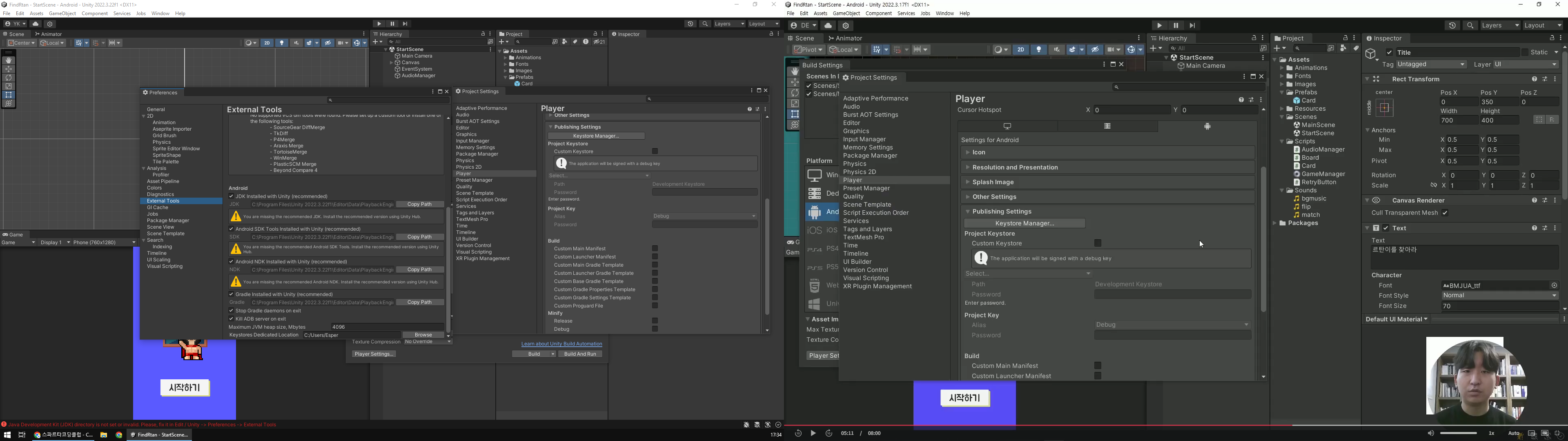The image size is (1568, 441).
Task: Select the Scale tool in left Scene view
Action: [x=9, y=87]
